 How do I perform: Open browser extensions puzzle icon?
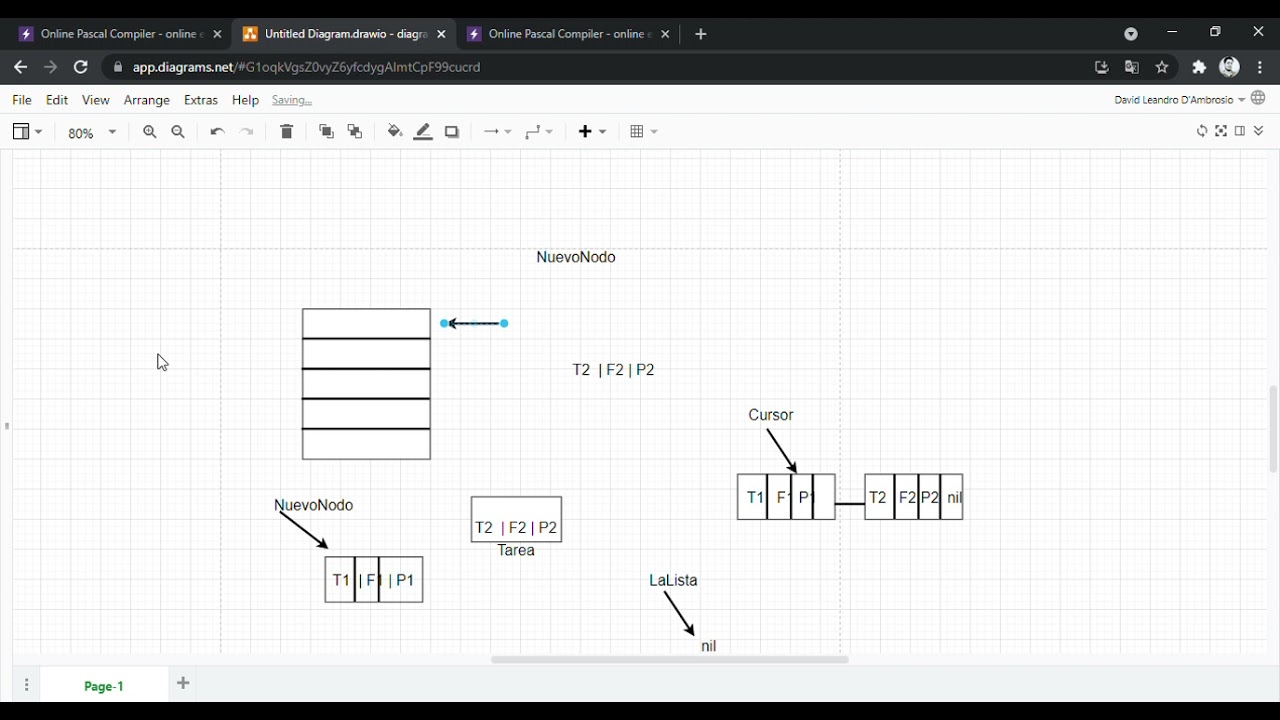[x=1199, y=67]
